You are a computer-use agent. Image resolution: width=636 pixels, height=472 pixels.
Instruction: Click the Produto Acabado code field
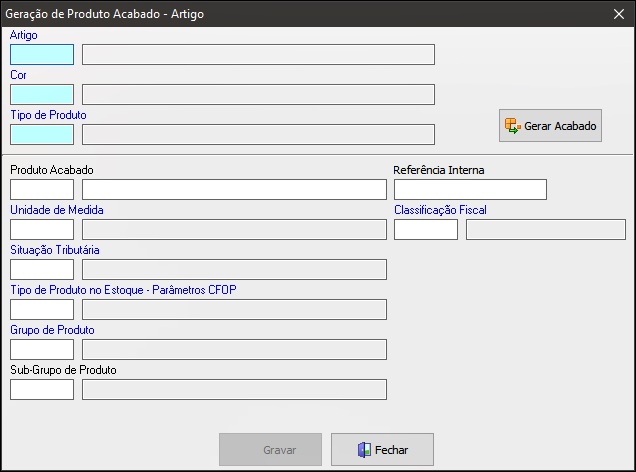[42, 189]
